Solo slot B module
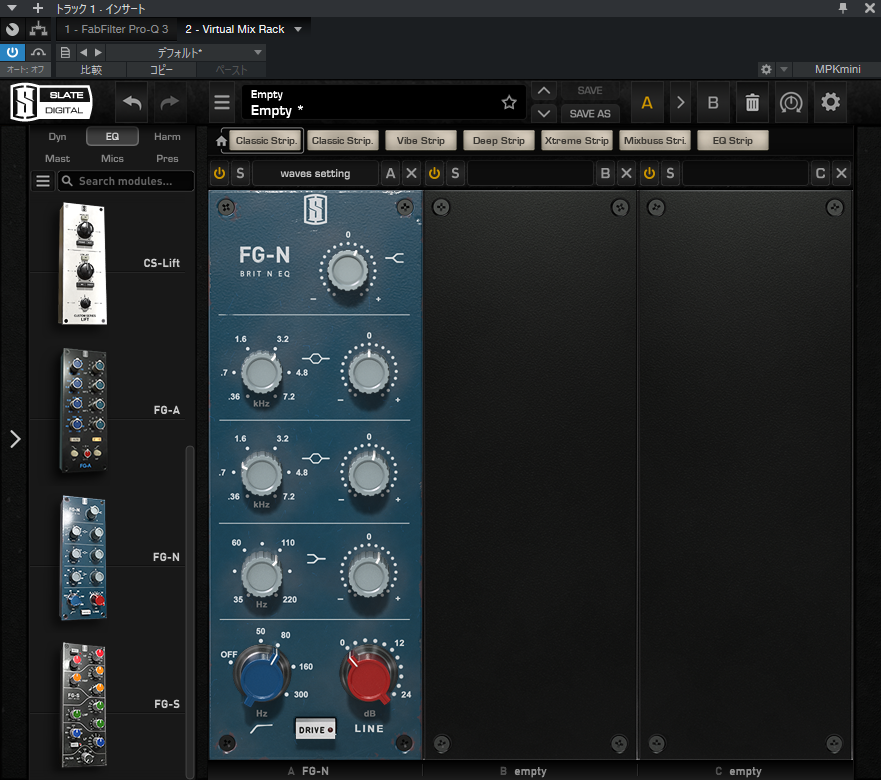 point(455,173)
